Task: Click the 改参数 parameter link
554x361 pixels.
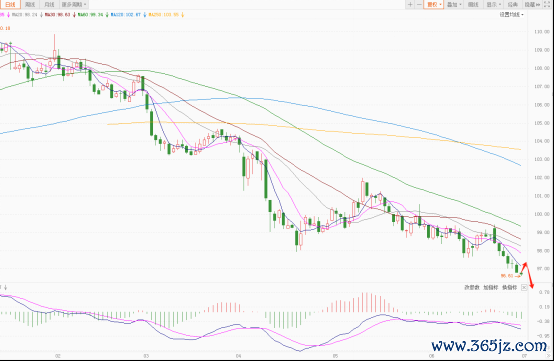Action: 472,288
